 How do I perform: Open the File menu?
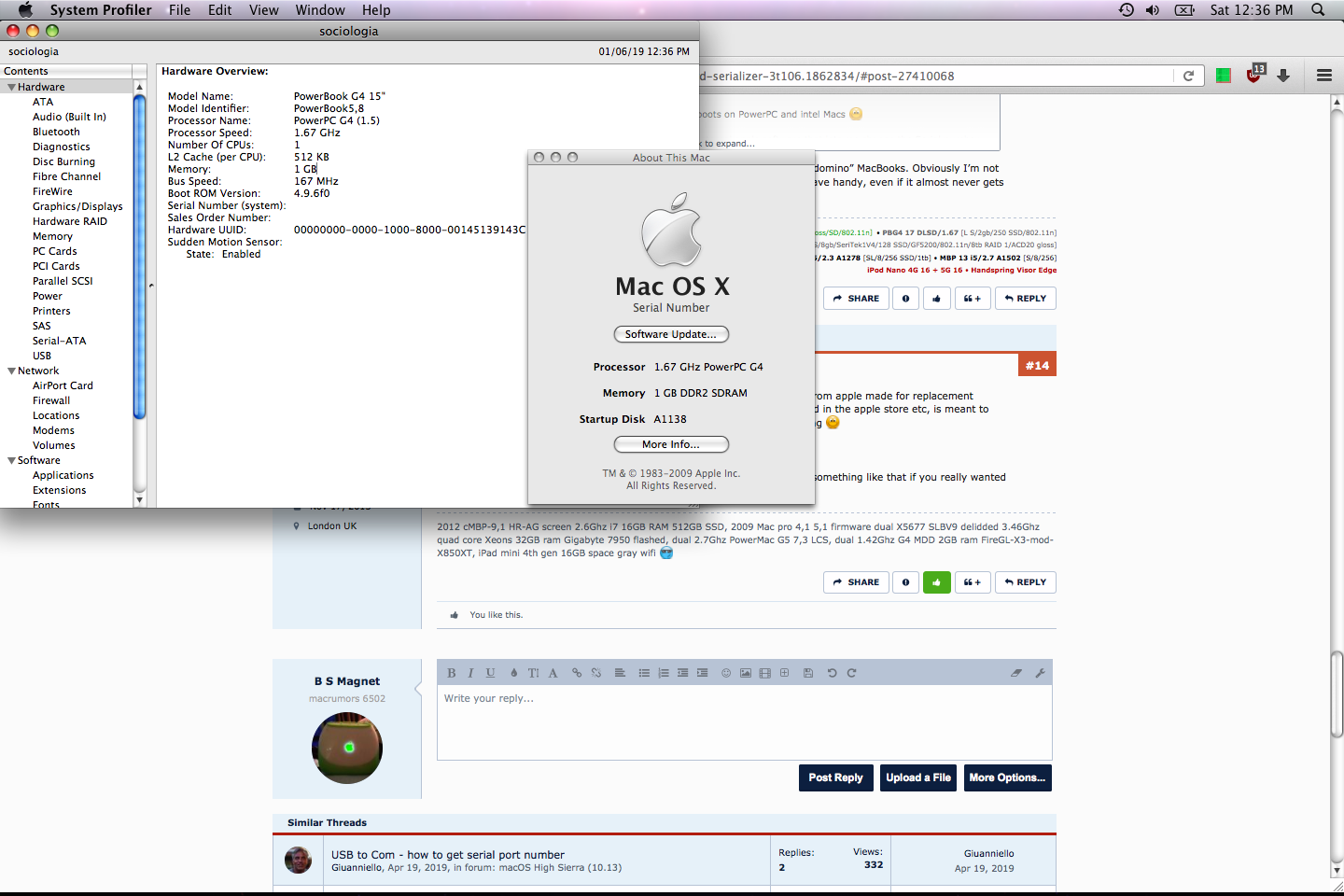(x=179, y=10)
